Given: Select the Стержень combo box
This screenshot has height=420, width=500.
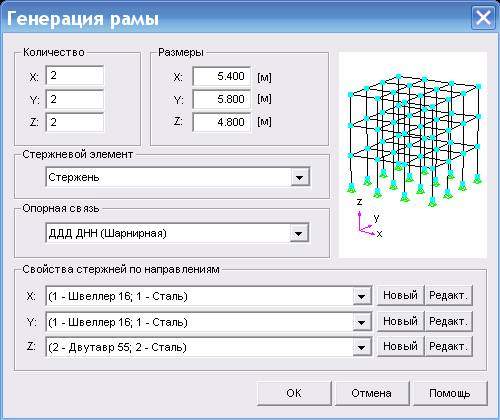Looking at the screenshot, I should coord(178,177).
